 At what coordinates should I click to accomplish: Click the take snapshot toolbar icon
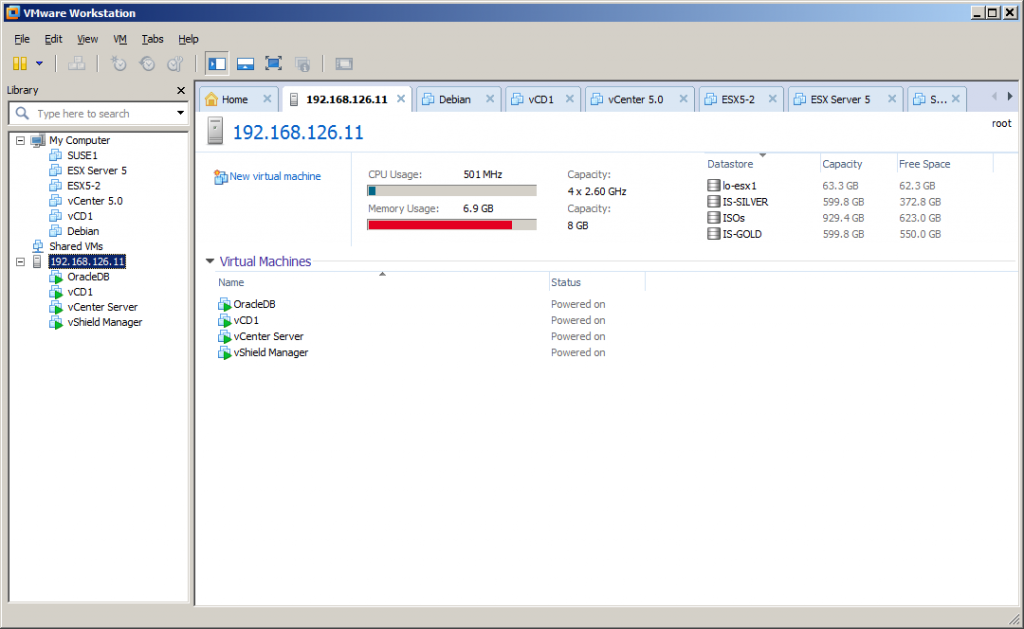coord(118,63)
